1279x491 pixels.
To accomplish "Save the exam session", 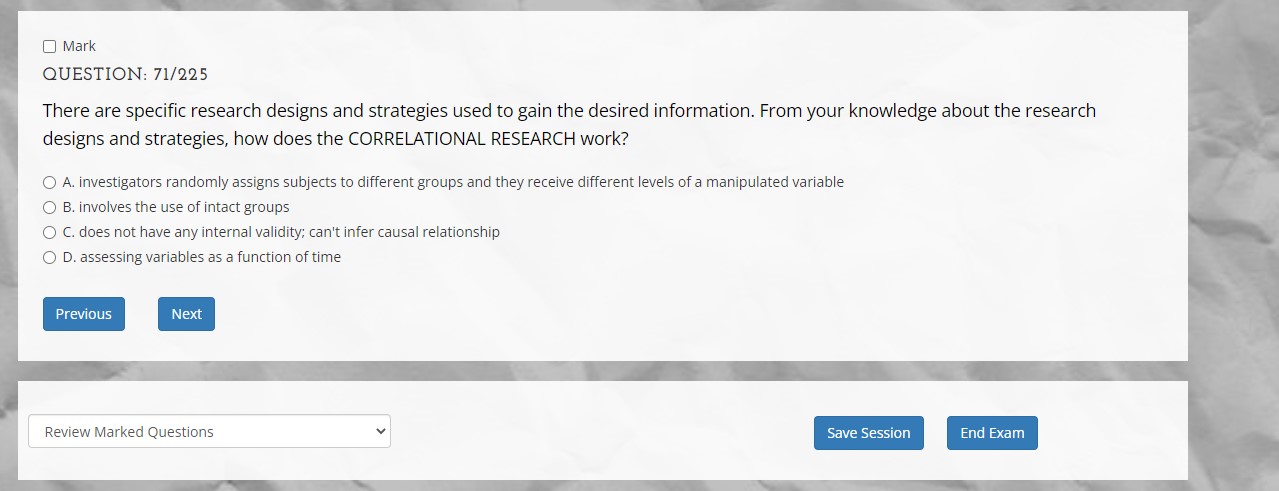I will click(869, 433).
